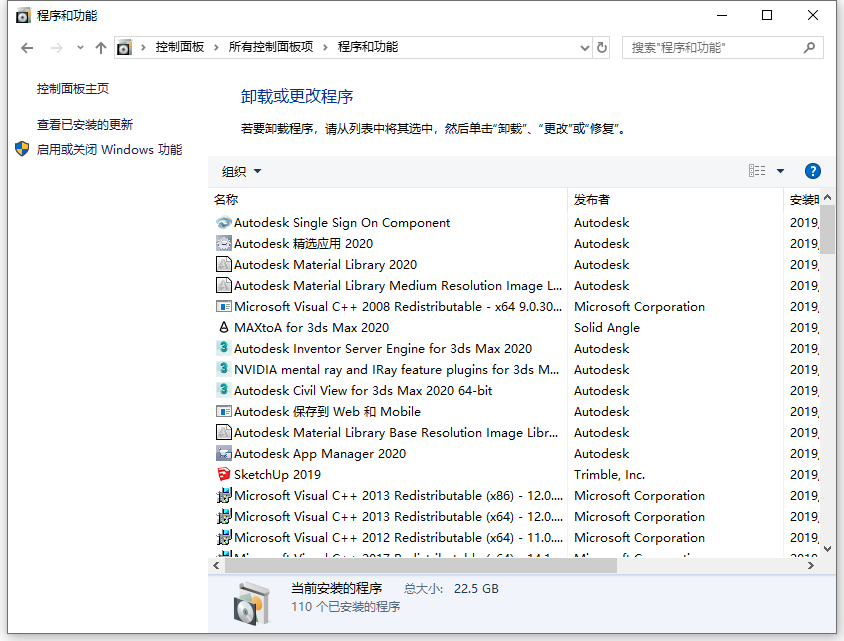
Task: Click the Solid Angle publisher cell
Action: point(607,328)
